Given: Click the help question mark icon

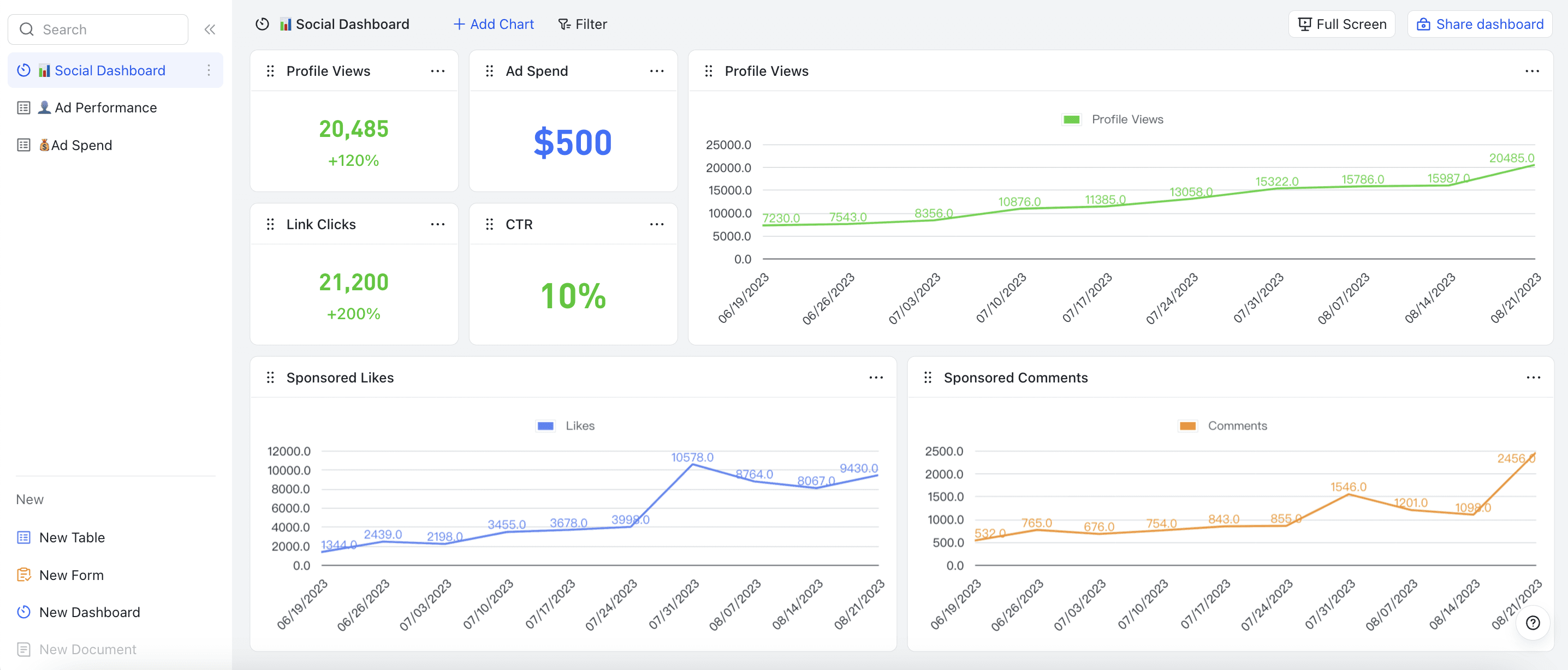Looking at the screenshot, I should click(1533, 623).
